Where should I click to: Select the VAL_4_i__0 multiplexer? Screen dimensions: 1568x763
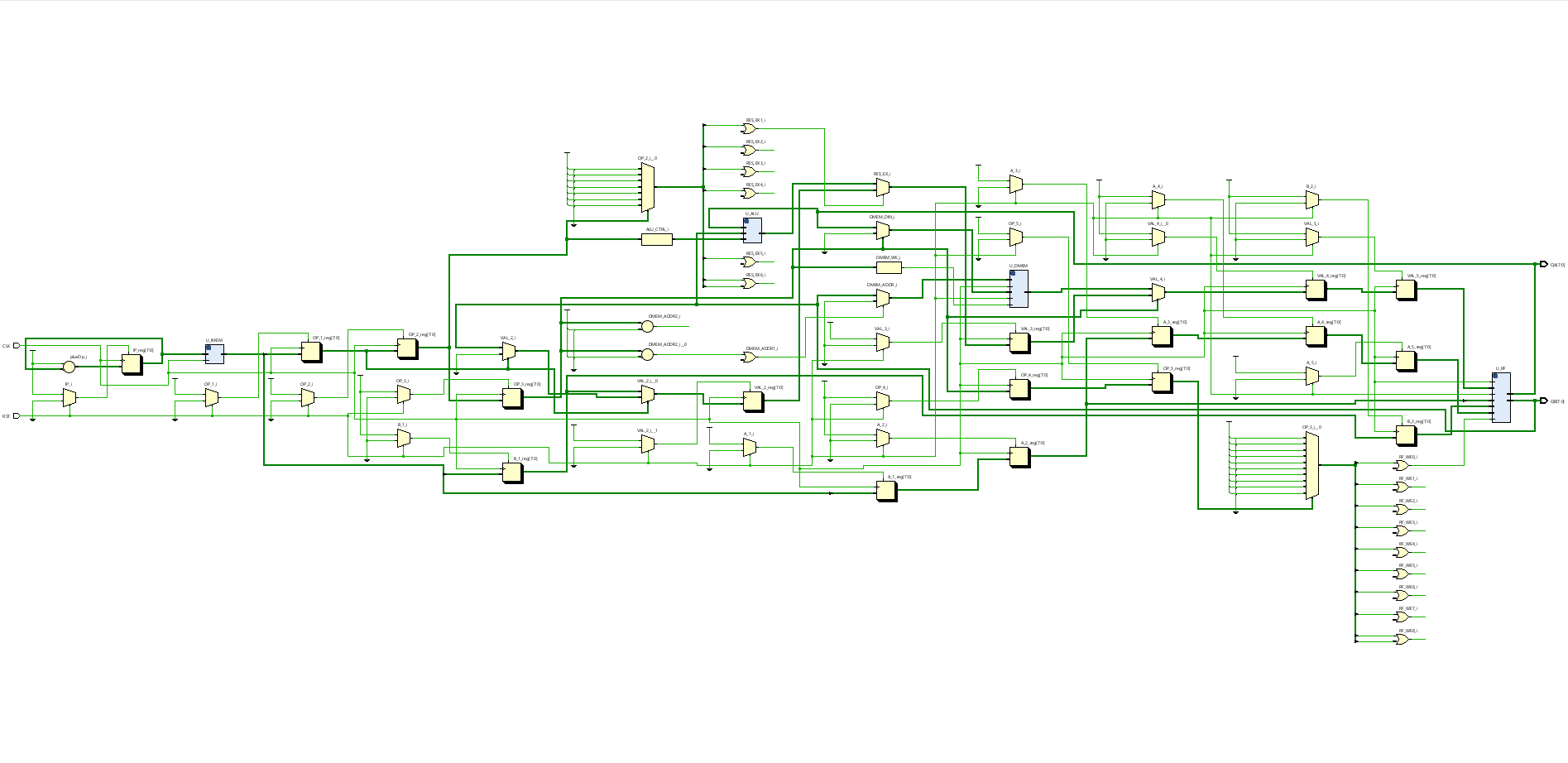click(1158, 238)
